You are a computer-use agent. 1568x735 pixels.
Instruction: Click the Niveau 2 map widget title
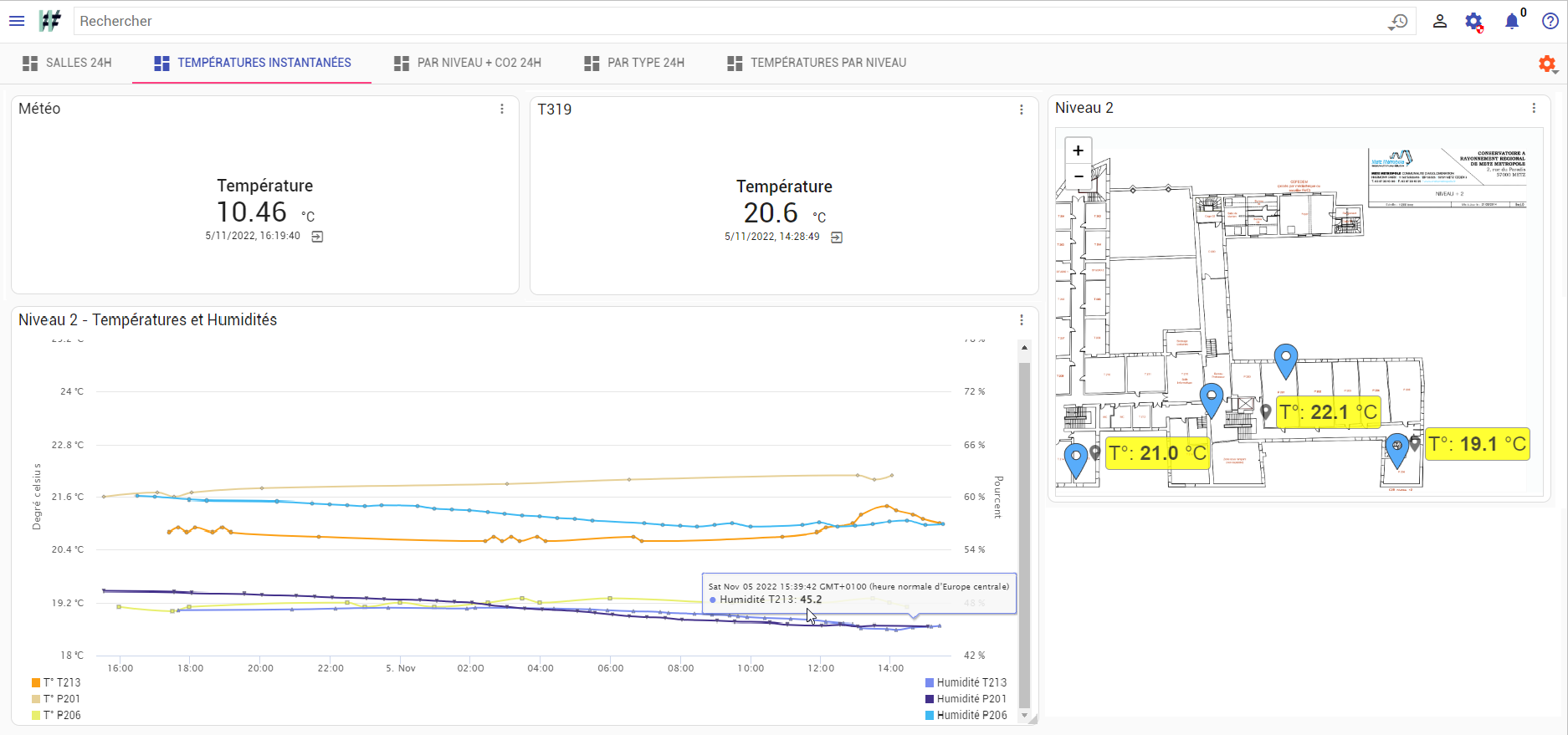(1084, 108)
